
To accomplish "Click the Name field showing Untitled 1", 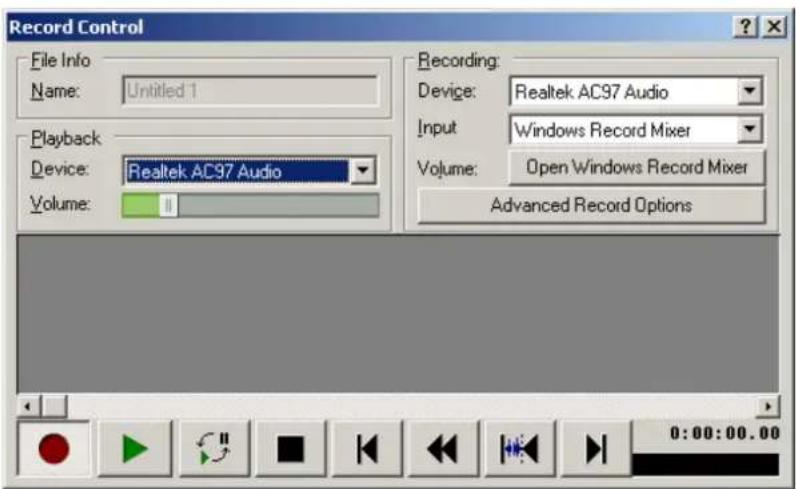I will (250, 91).
